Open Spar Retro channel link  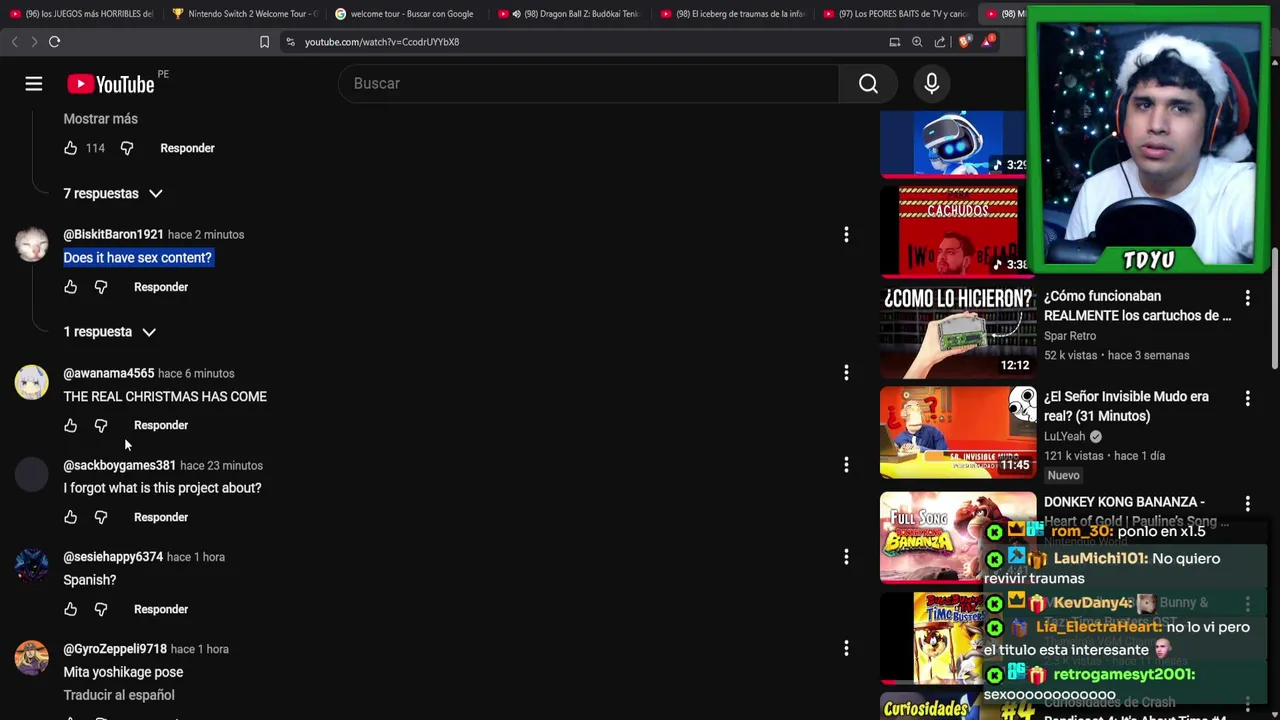(1070, 336)
